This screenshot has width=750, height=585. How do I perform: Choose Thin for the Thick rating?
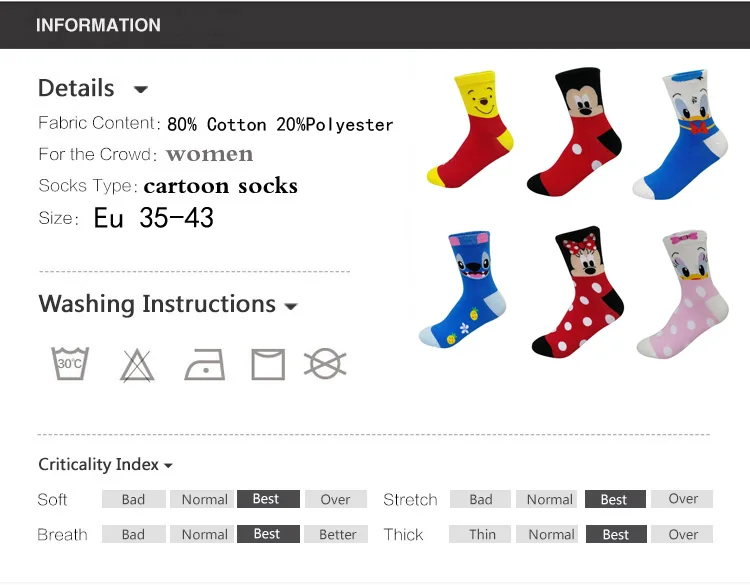pos(480,534)
